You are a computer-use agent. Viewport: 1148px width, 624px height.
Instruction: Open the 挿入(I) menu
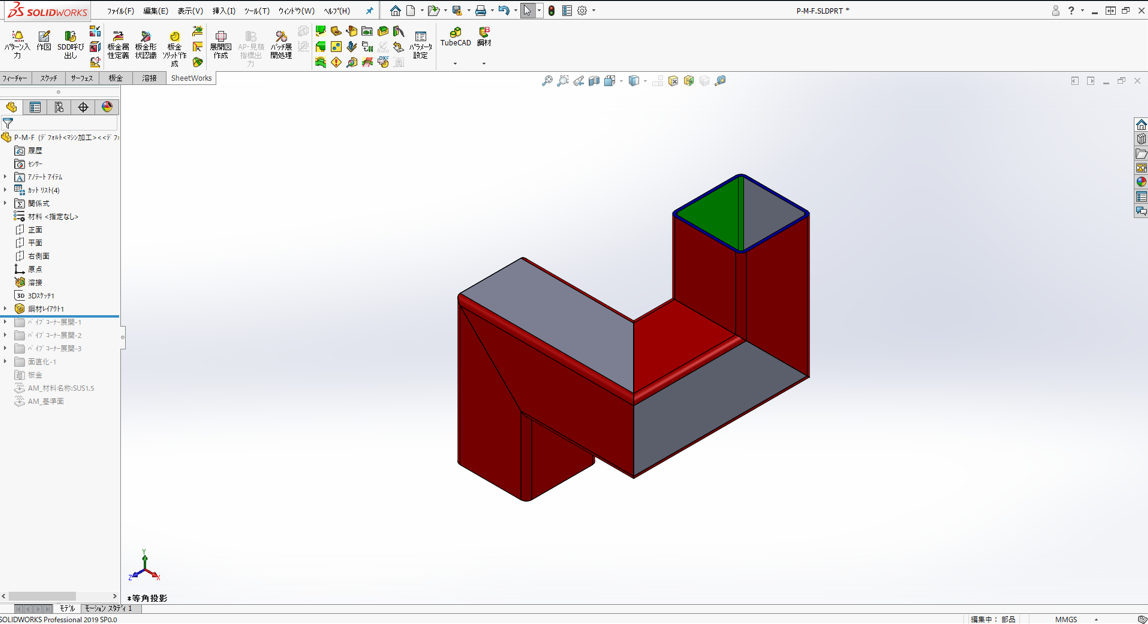(x=223, y=11)
